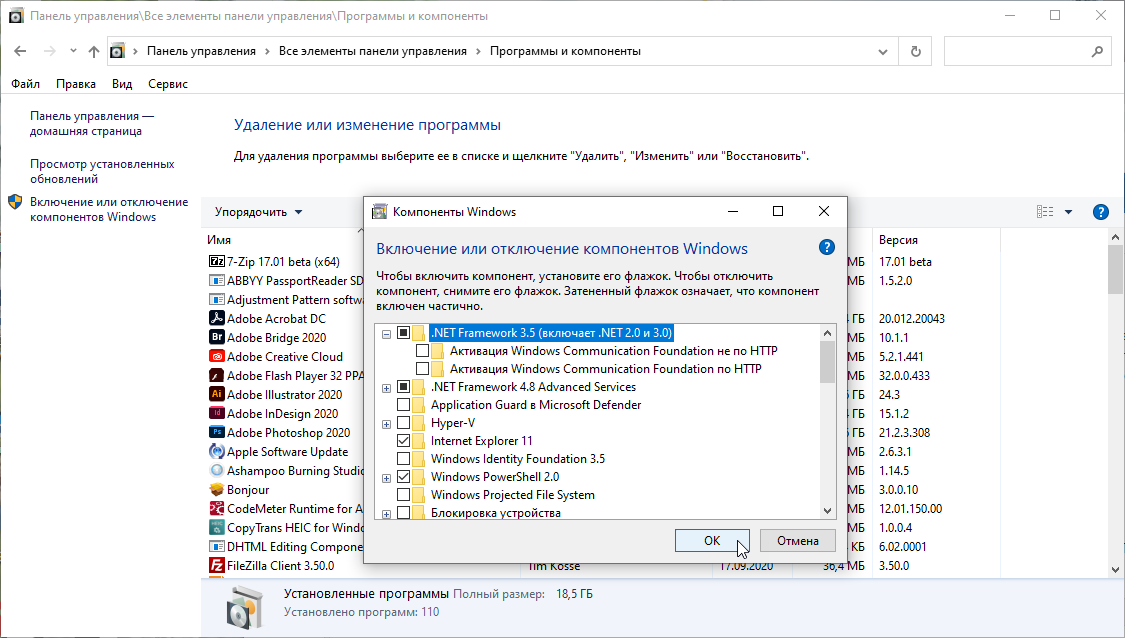Screen dimensions: 1125x638
Task: Click the Отмена button
Action: (797, 540)
